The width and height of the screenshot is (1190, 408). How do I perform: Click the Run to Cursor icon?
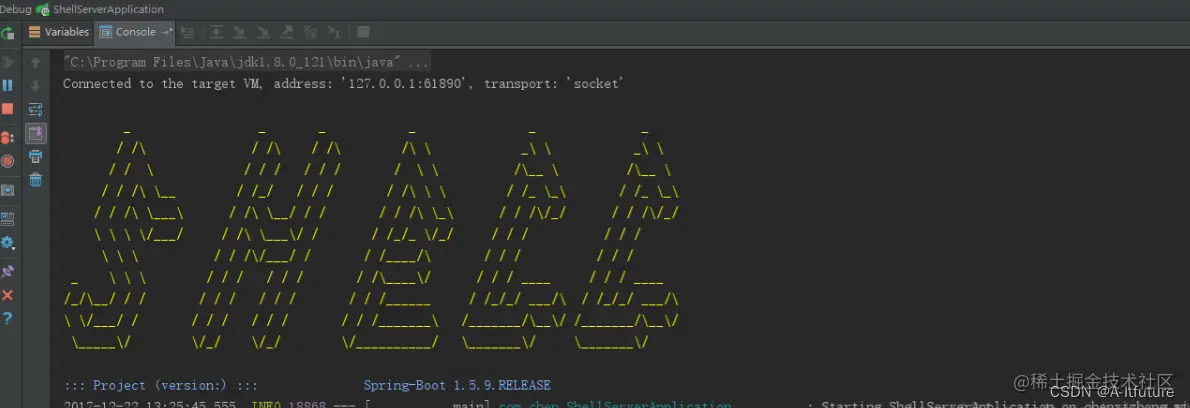click(333, 32)
